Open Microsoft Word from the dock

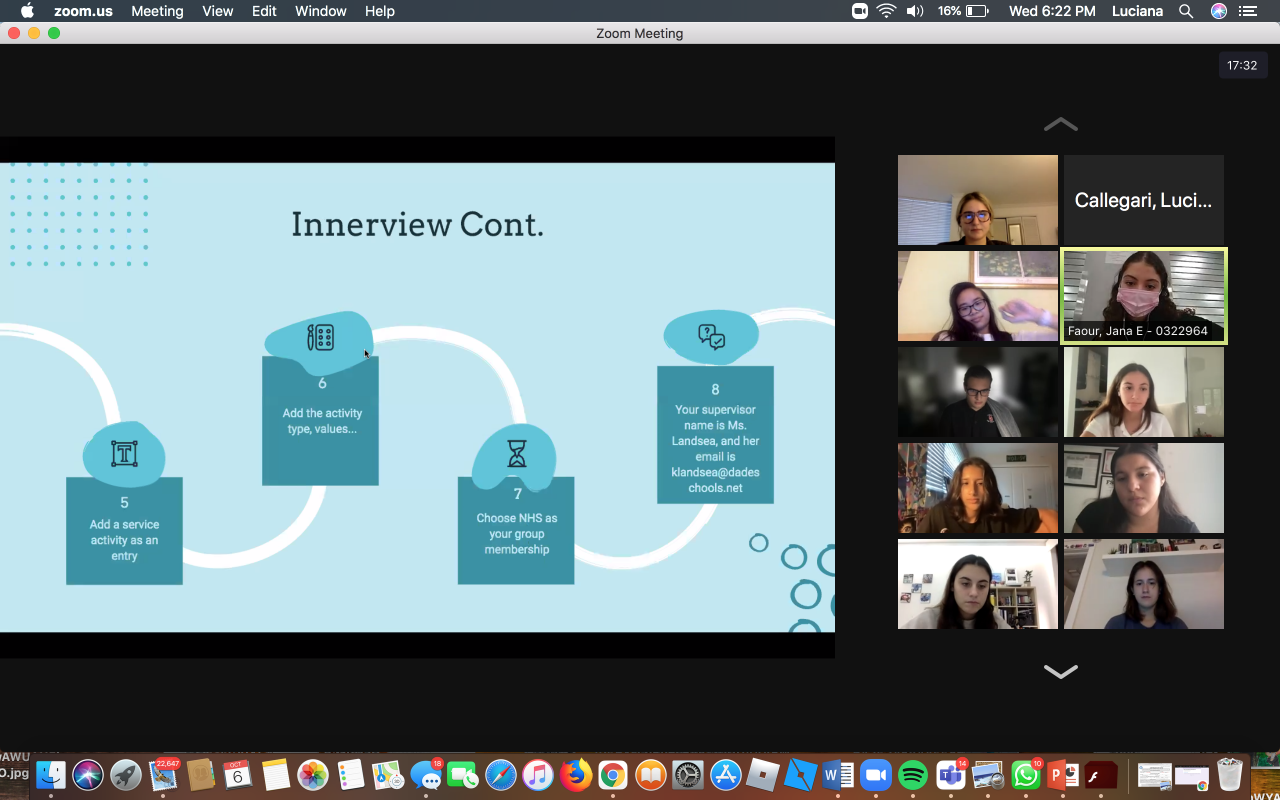(838, 775)
